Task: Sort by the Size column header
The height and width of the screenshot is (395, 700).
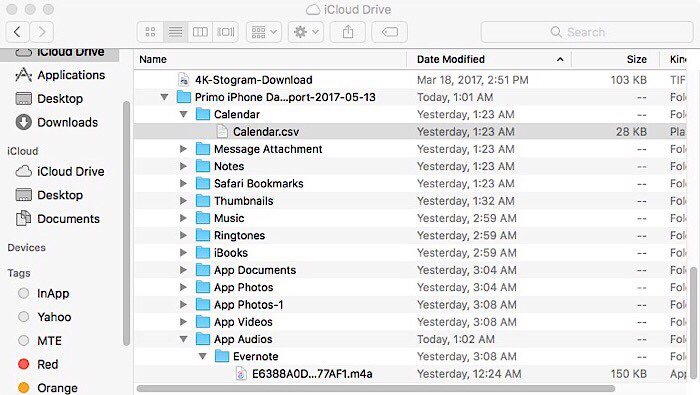Action: click(x=616, y=59)
